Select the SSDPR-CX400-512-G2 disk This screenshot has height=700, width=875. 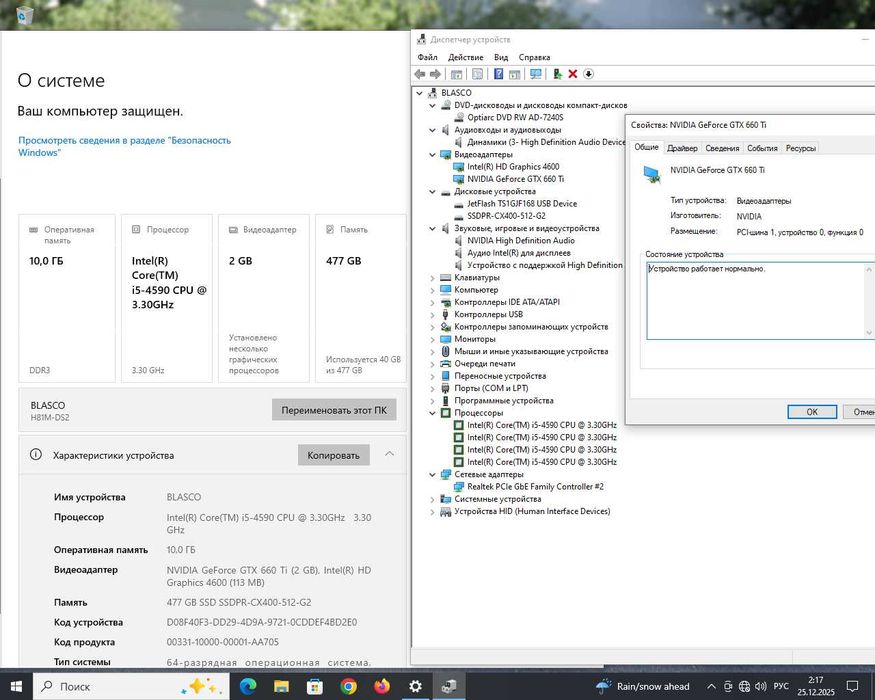[506, 215]
